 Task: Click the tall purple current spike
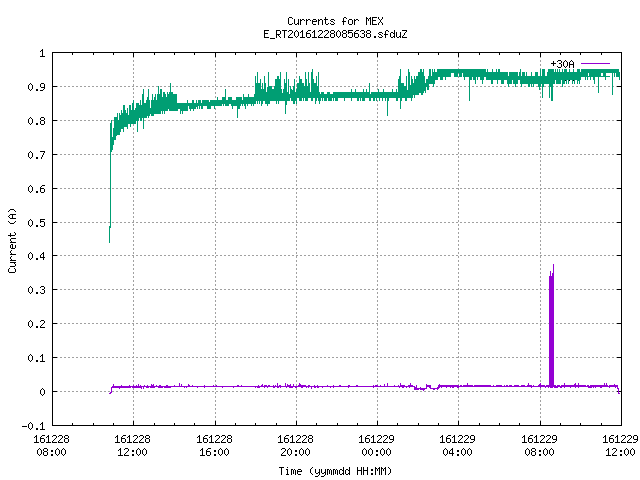coord(551,327)
